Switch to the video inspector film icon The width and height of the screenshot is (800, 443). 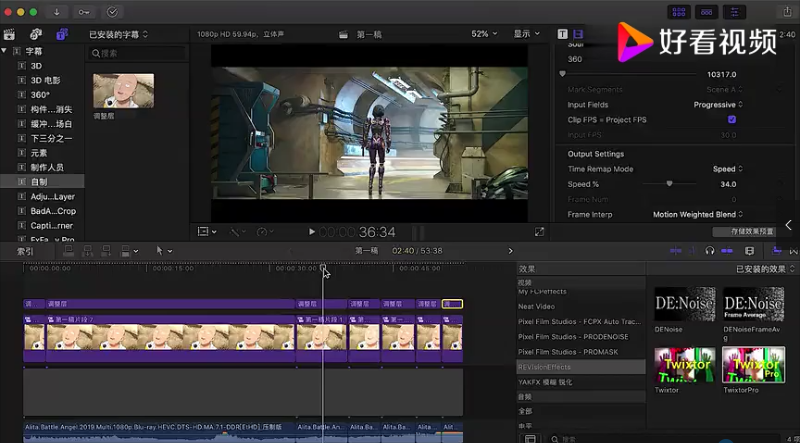point(578,34)
